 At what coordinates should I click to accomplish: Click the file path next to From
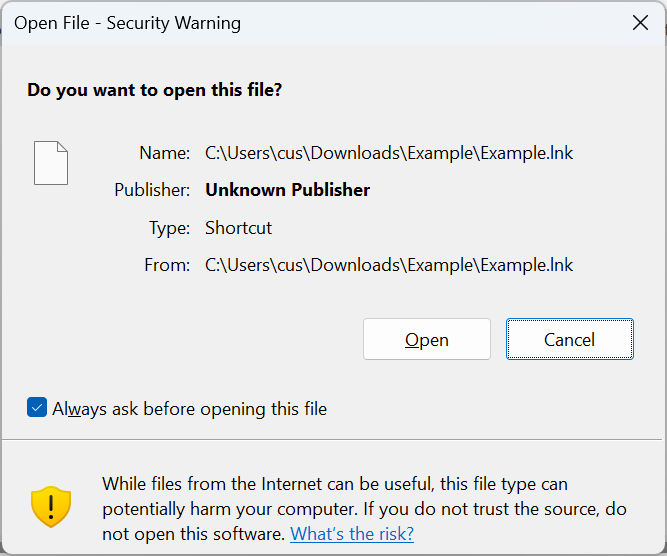(389, 265)
